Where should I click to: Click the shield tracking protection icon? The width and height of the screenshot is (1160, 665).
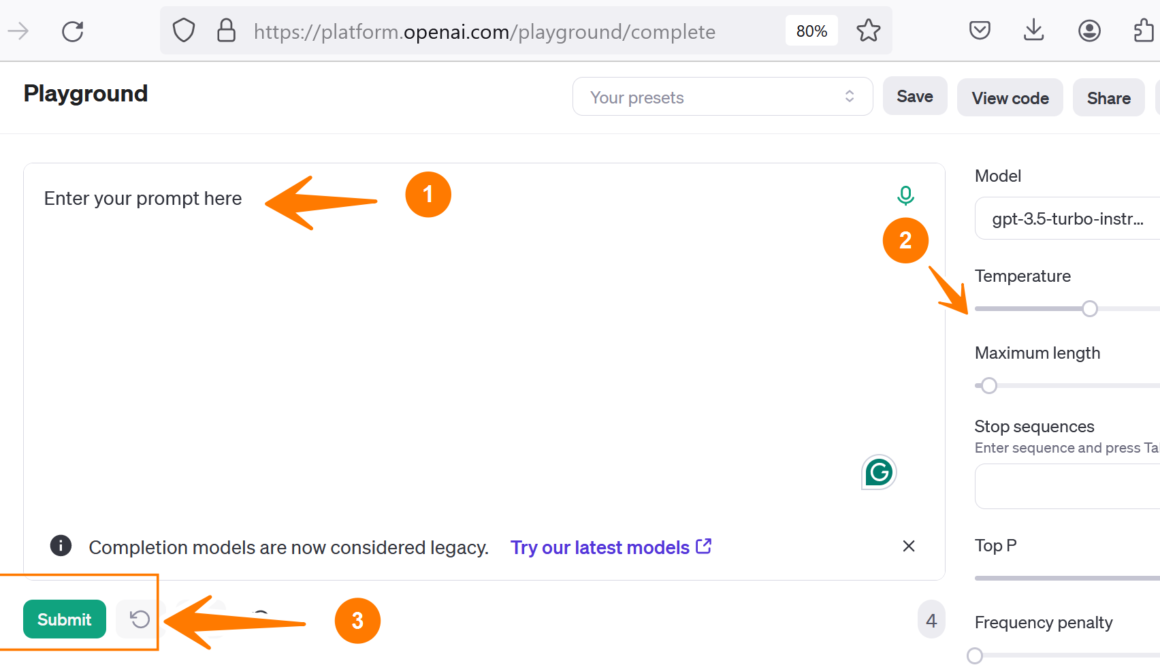184,31
